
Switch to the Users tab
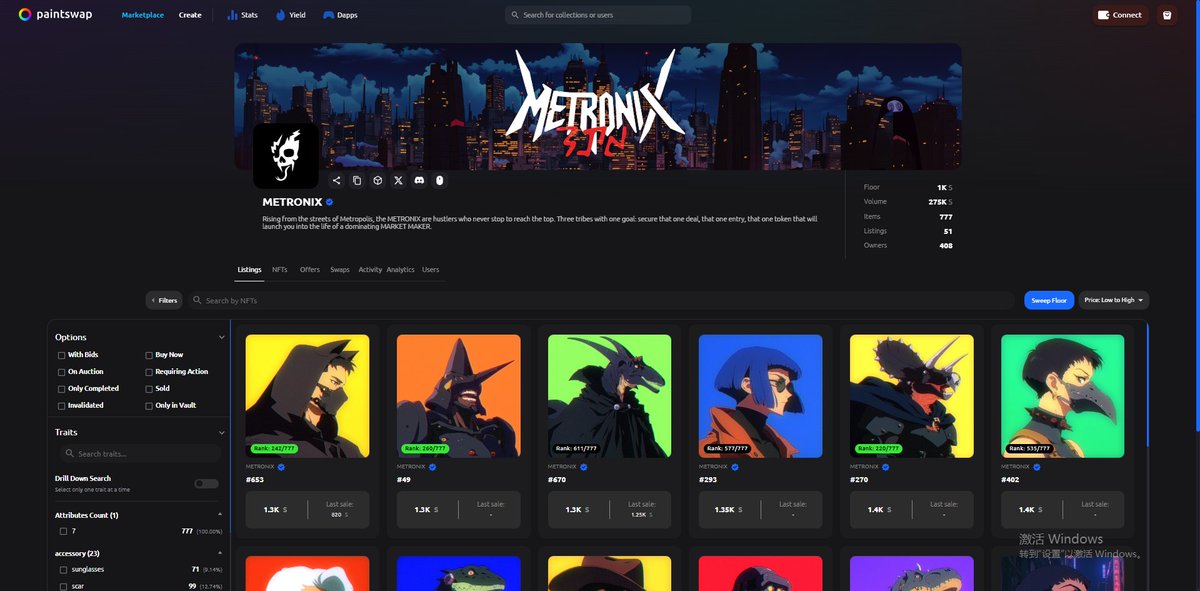430,270
